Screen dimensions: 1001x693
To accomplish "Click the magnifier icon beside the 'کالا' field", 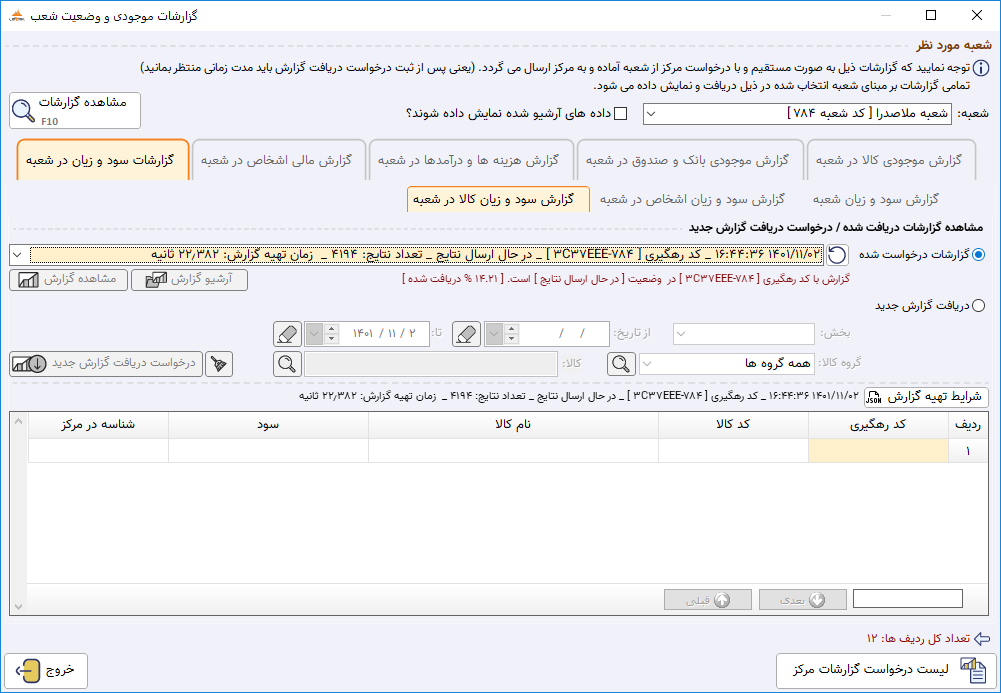I will (x=287, y=364).
